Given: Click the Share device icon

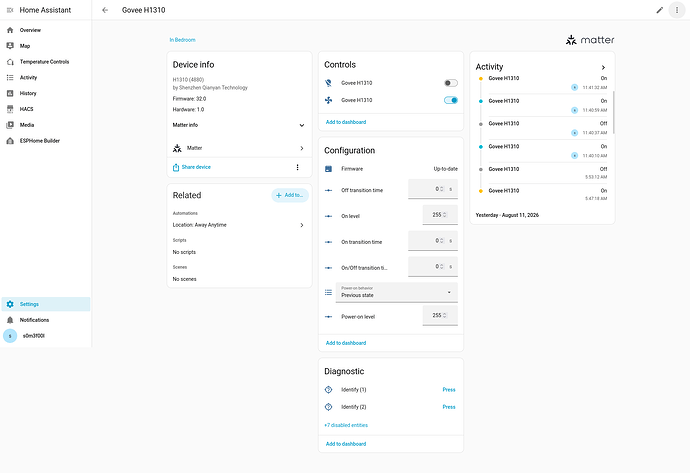Looking at the screenshot, I should (176, 167).
